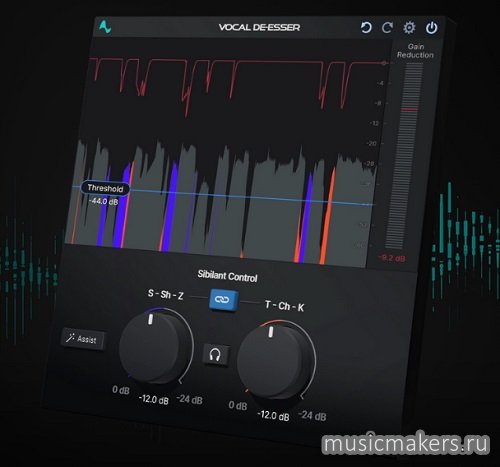Click the Vocal De-Esser title
The image size is (500, 467).
pyautogui.click(x=259, y=27)
